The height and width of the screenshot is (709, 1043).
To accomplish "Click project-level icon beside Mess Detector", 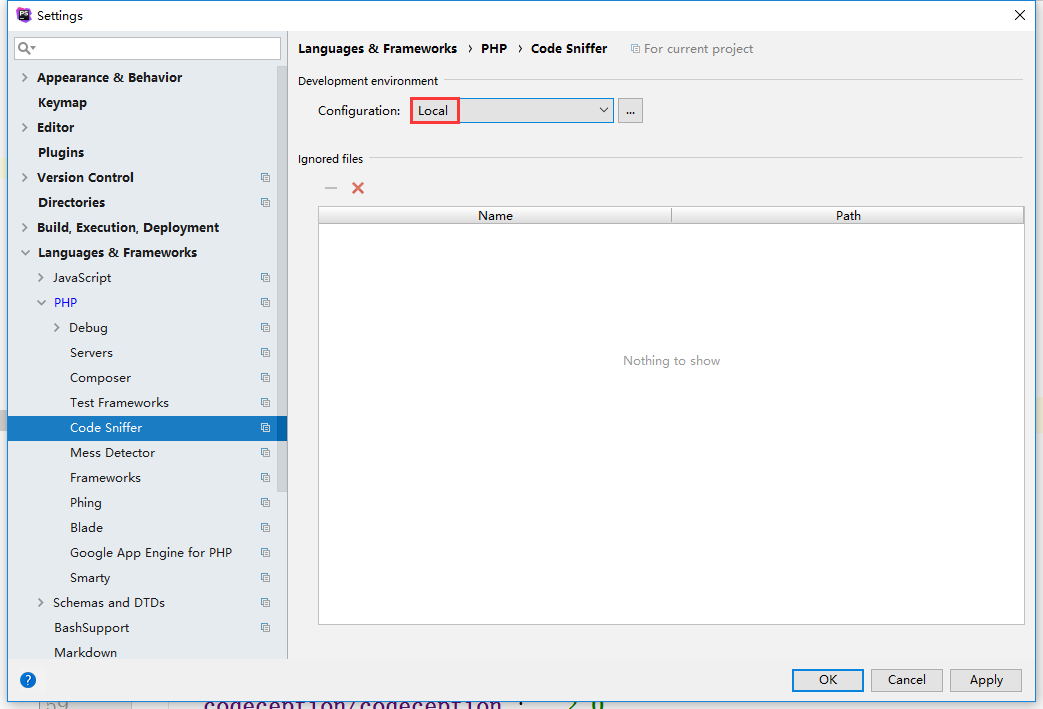I will pos(265,453).
